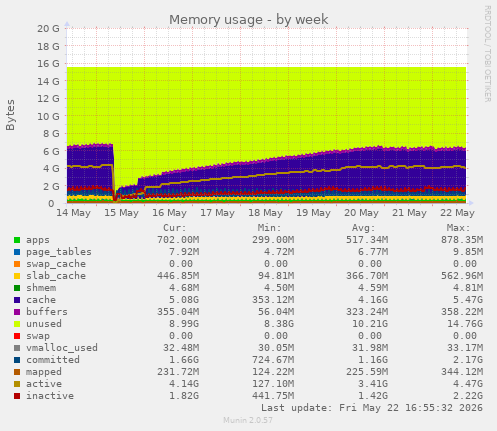The height and width of the screenshot is (431, 497).
Task: Click active average value 3.41G
Action: click(373, 384)
